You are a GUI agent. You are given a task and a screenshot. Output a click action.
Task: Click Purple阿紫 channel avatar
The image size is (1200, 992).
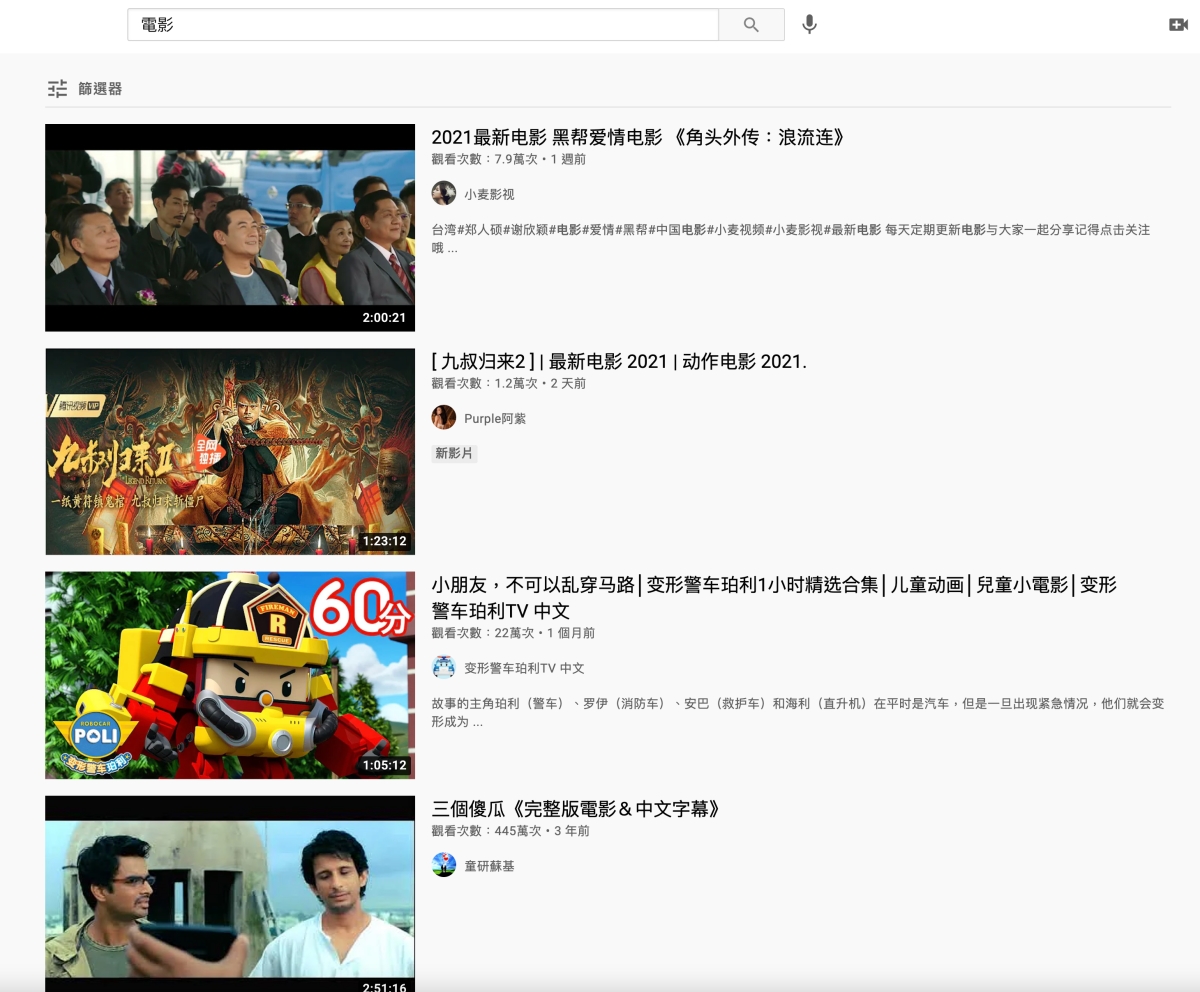444,418
